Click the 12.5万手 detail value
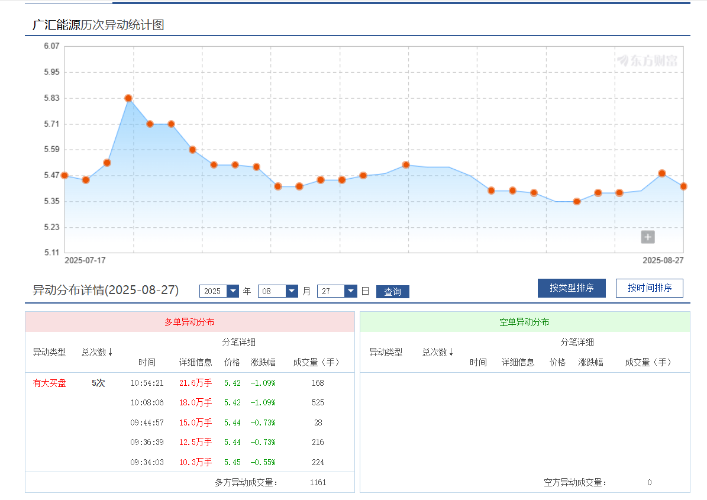 point(195,442)
